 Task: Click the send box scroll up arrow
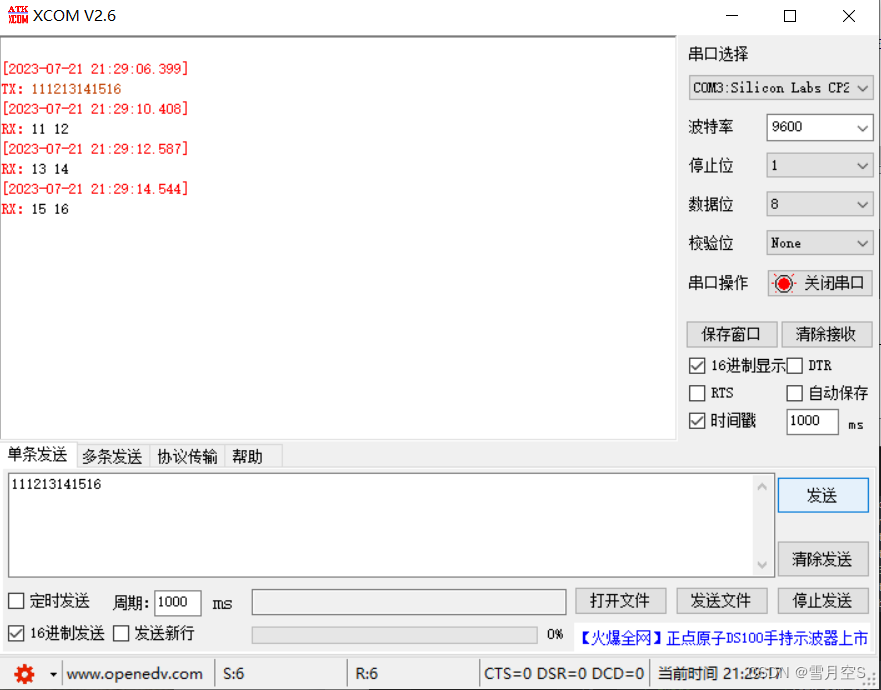[x=762, y=487]
